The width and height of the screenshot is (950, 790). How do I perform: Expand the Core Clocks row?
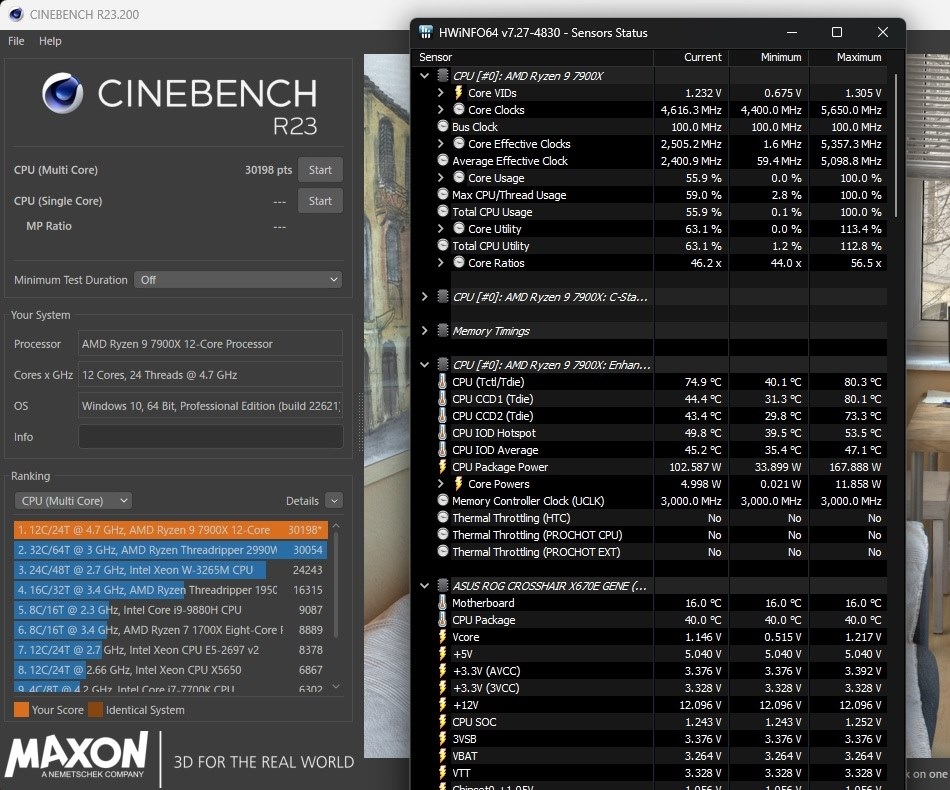440,110
